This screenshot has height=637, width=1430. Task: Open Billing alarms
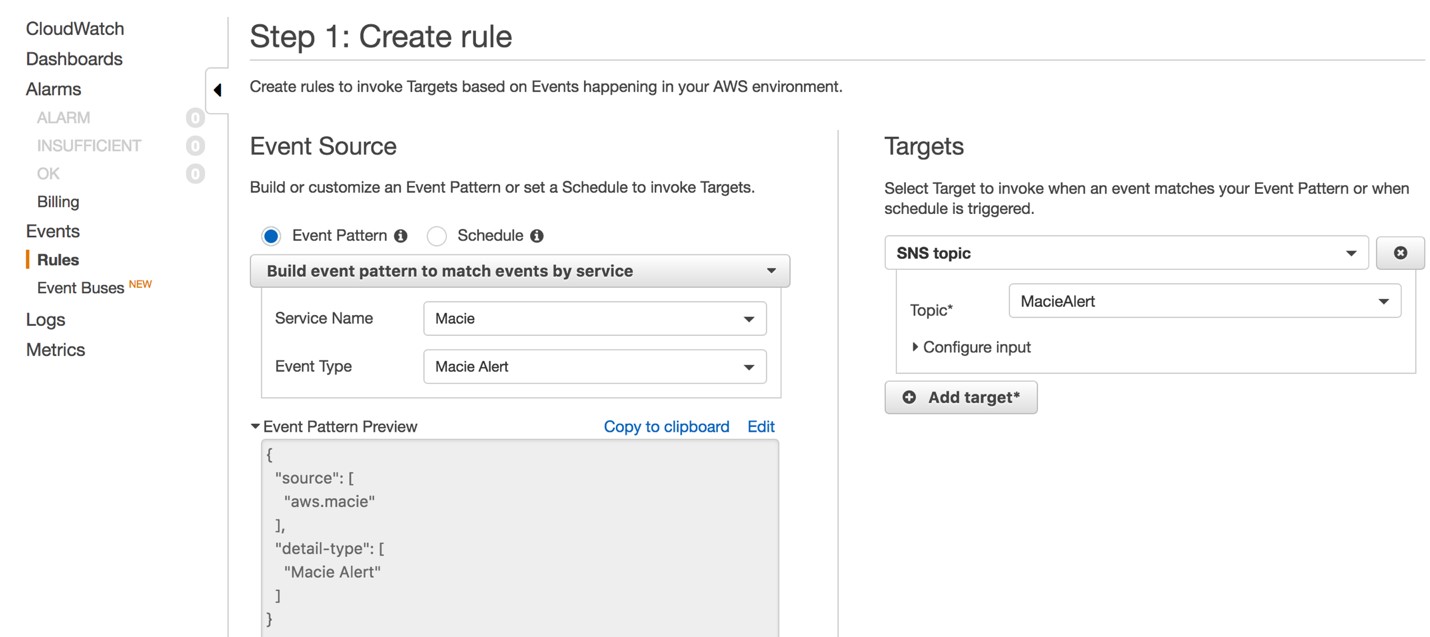click(58, 201)
